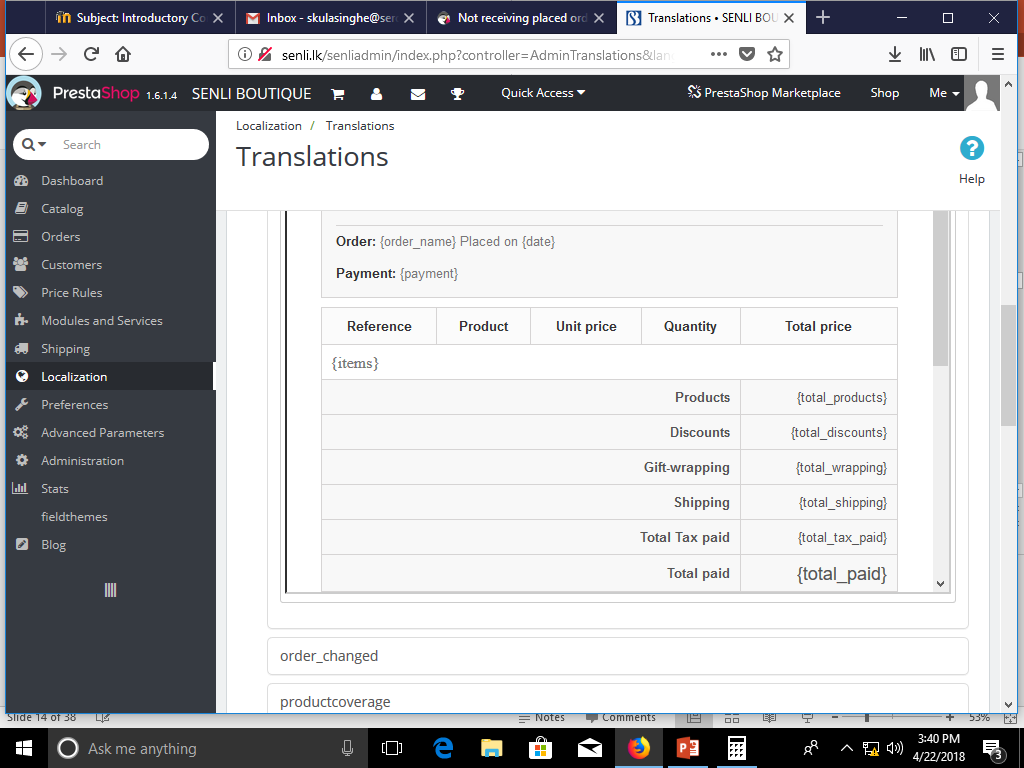Click the shopping cart icon in header
Viewport: 1024px width, 768px height.
pyautogui.click(x=338, y=94)
